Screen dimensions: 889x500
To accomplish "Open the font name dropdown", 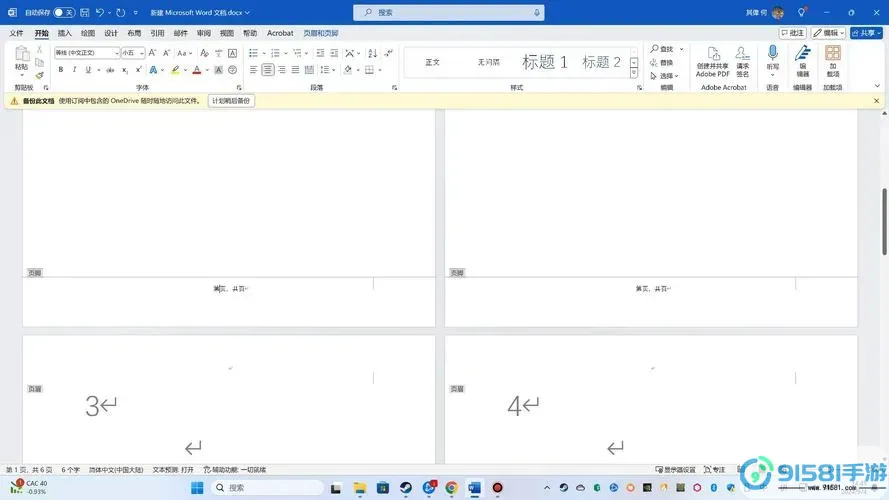I will 116,53.
